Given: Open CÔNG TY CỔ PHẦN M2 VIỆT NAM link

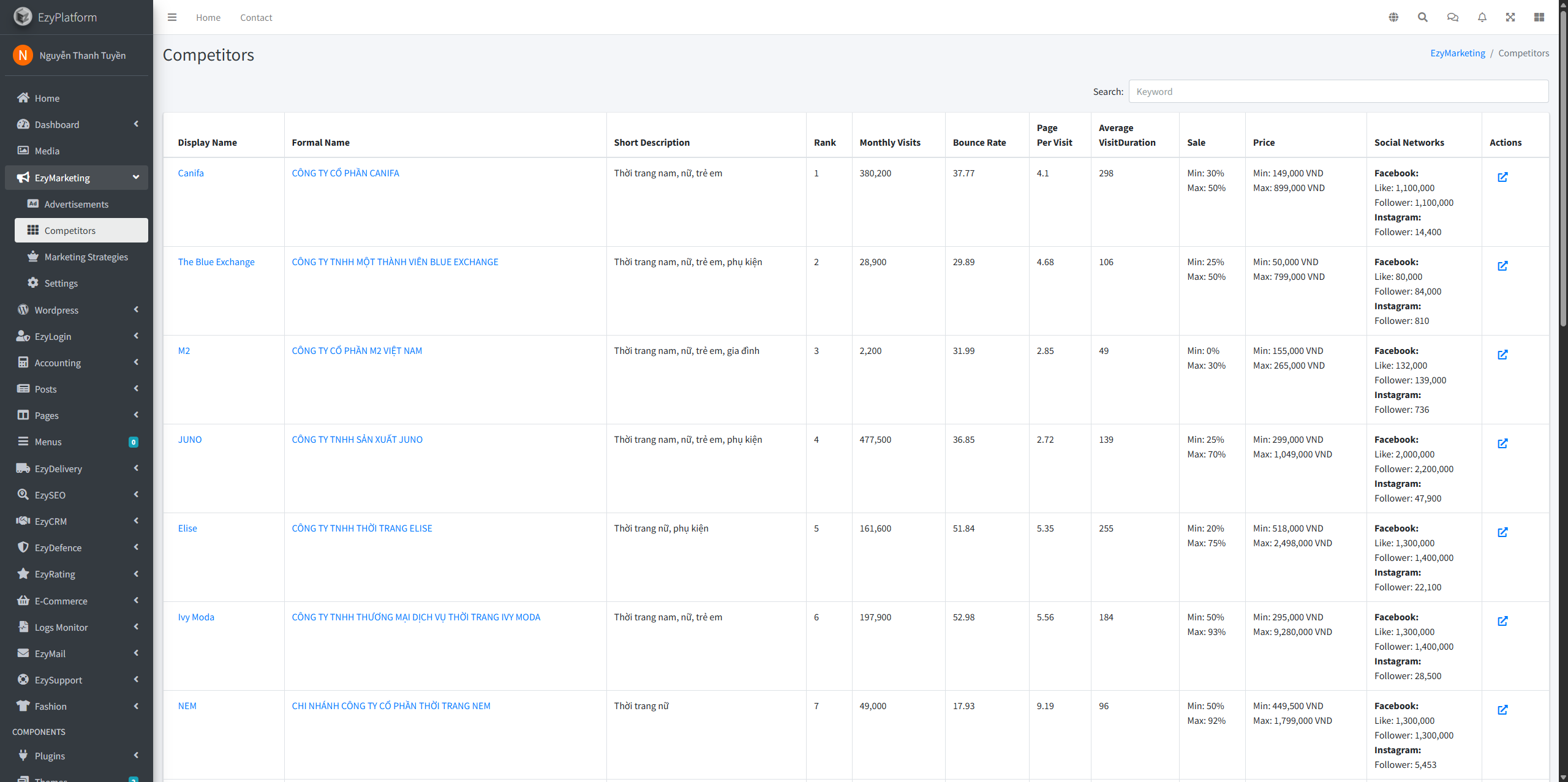Looking at the screenshot, I should tap(357, 351).
